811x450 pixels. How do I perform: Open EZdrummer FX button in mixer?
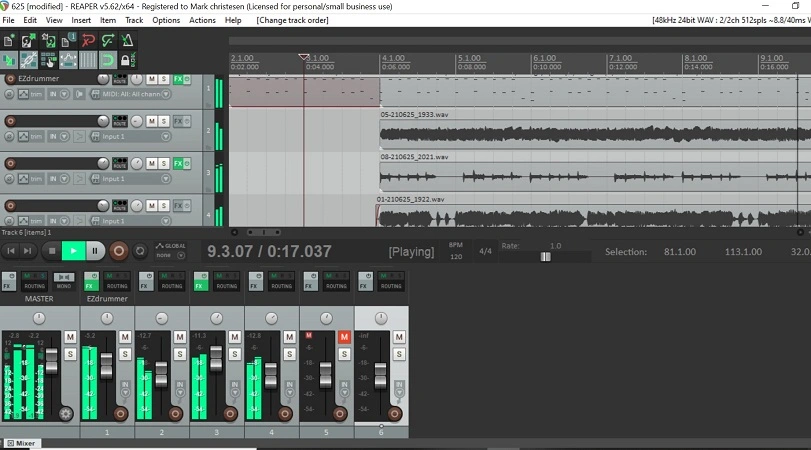(x=91, y=281)
